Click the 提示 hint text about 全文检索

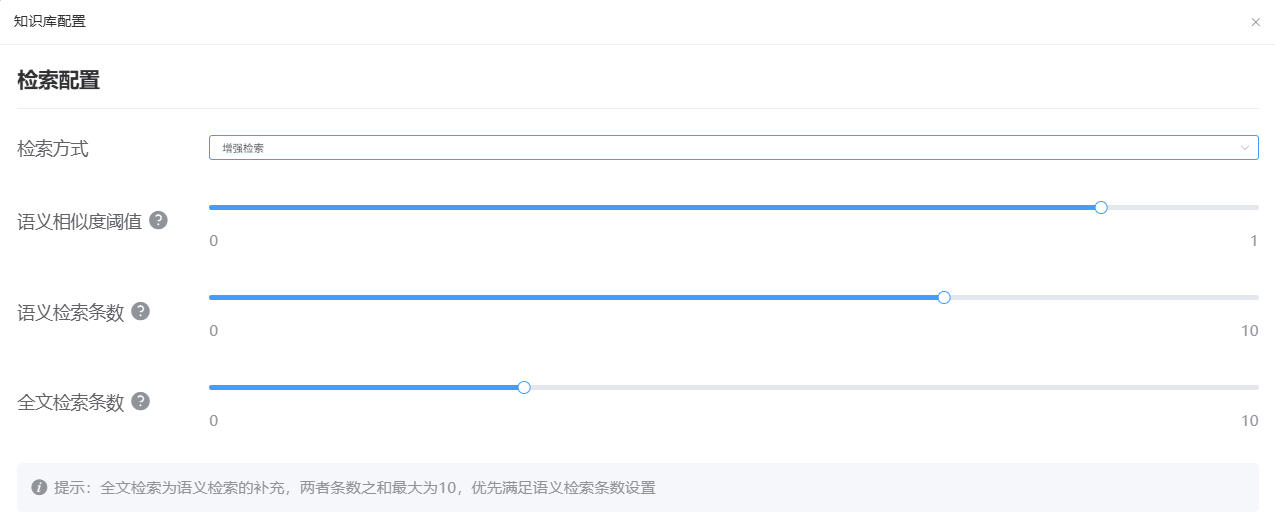(x=355, y=488)
